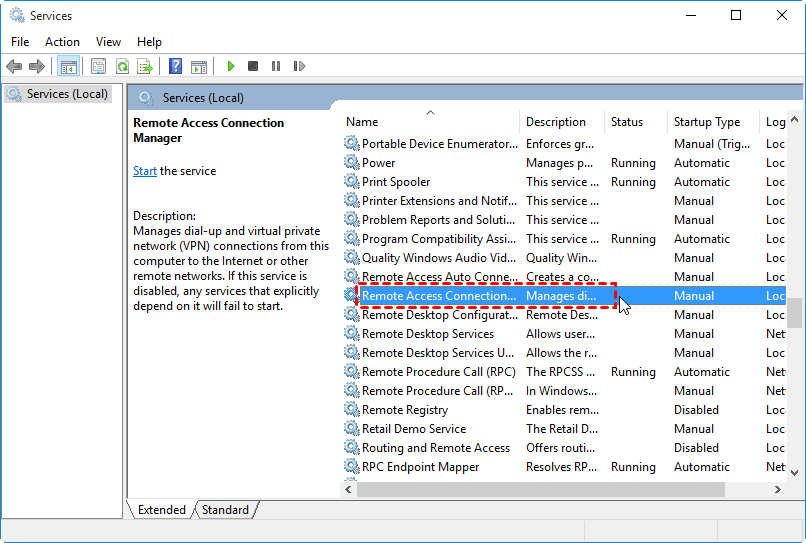Select the Power service name
This screenshot has width=806, height=543.
tap(378, 163)
